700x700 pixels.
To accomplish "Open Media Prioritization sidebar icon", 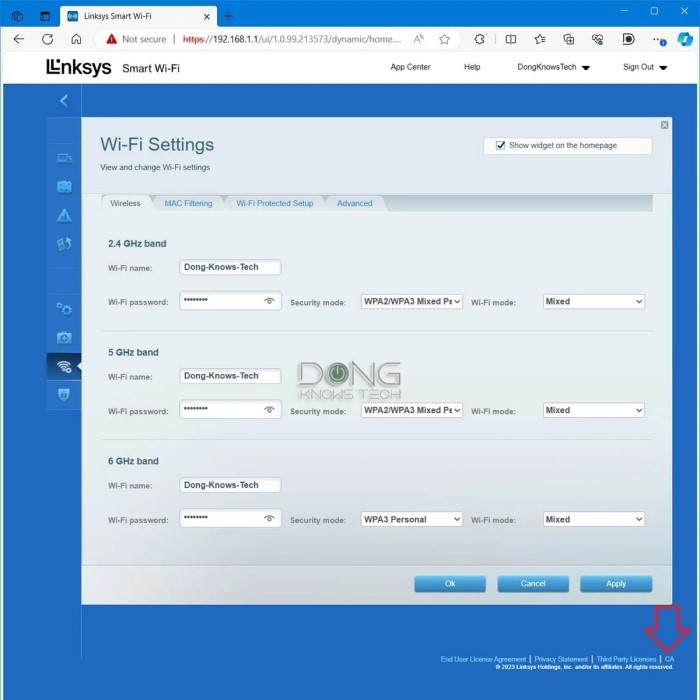I will (x=64, y=244).
